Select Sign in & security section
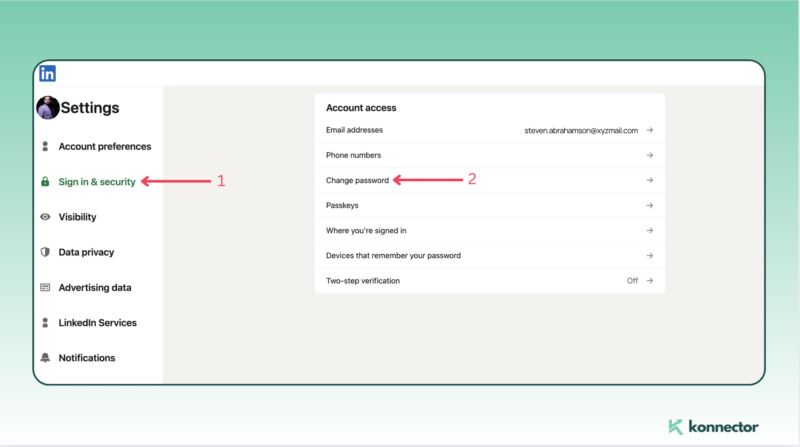 97,182
